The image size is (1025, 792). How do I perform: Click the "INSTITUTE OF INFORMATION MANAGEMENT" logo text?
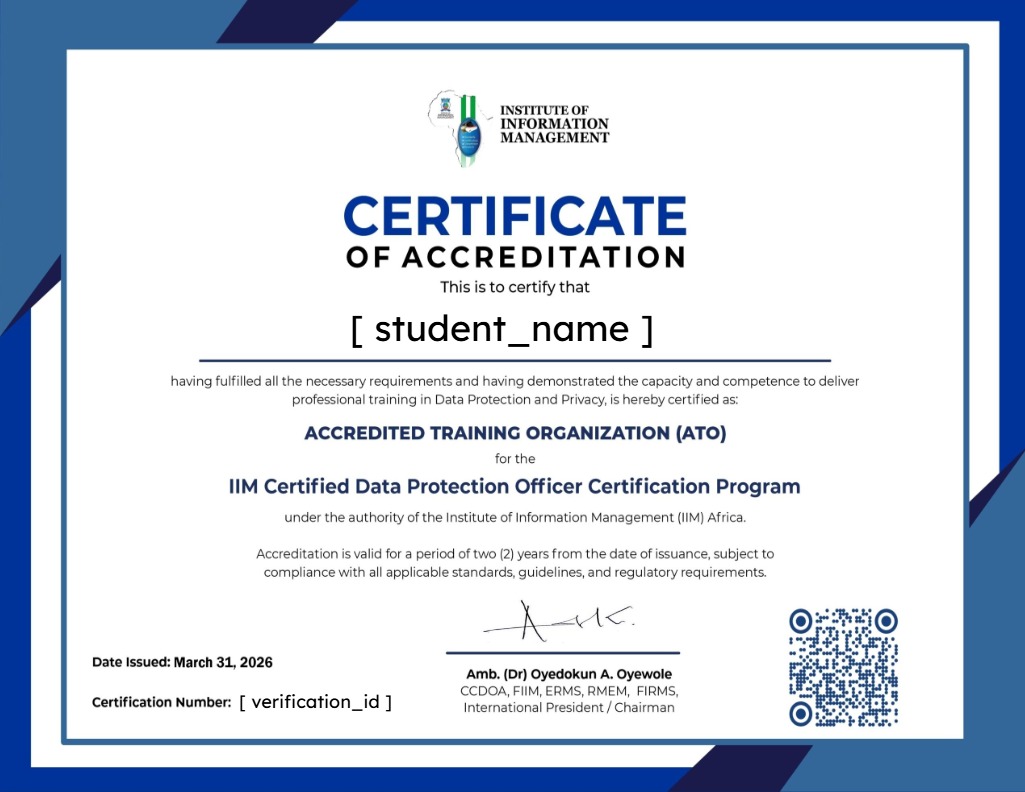tap(554, 124)
